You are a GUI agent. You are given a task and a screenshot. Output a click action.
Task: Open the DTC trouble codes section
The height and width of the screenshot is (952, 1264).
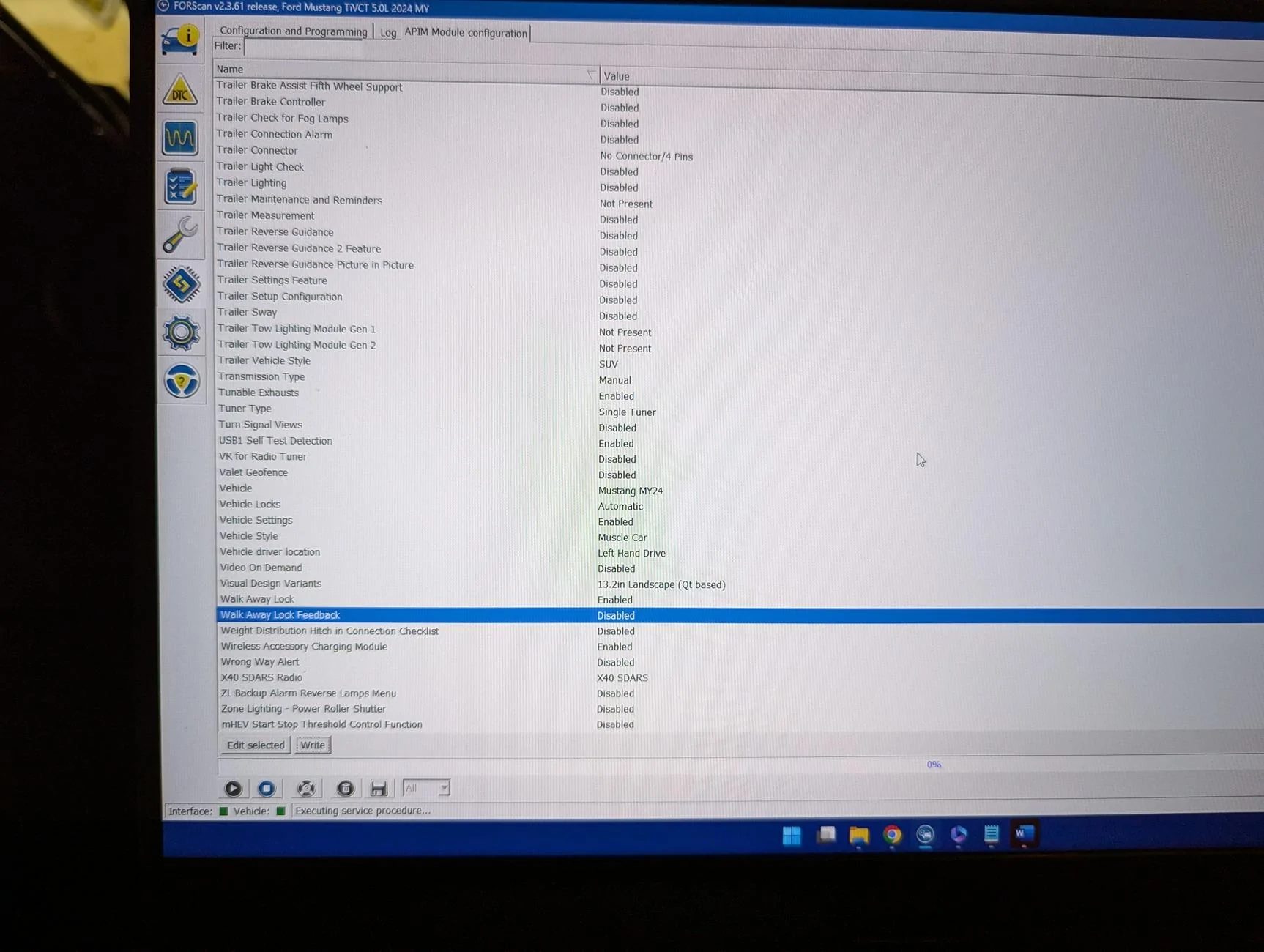point(180,89)
